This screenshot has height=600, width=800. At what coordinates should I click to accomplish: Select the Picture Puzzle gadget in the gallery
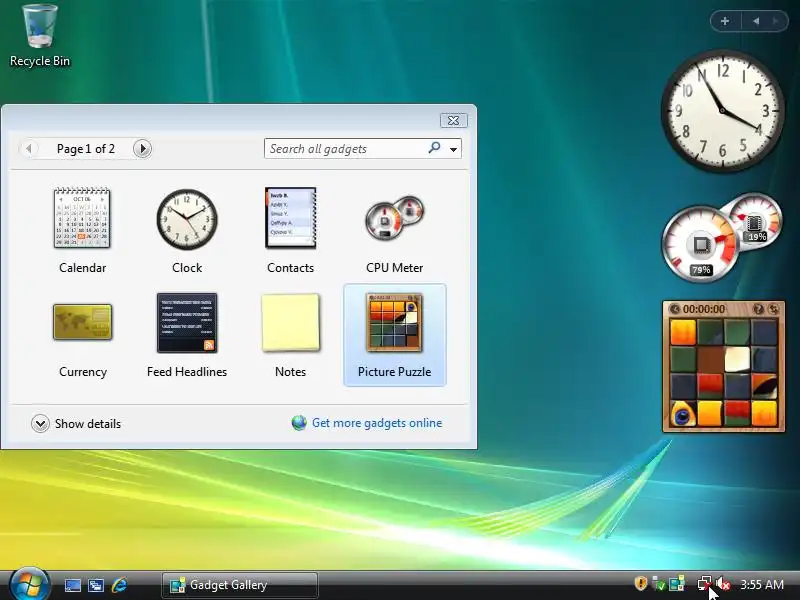coord(395,335)
